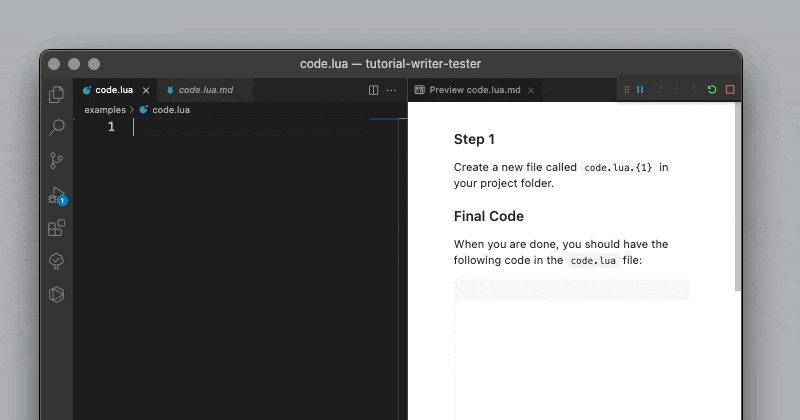Open the tree icon view in activity bar
Image resolution: width=800 pixels, height=420 pixels.
tap(57, 261)
